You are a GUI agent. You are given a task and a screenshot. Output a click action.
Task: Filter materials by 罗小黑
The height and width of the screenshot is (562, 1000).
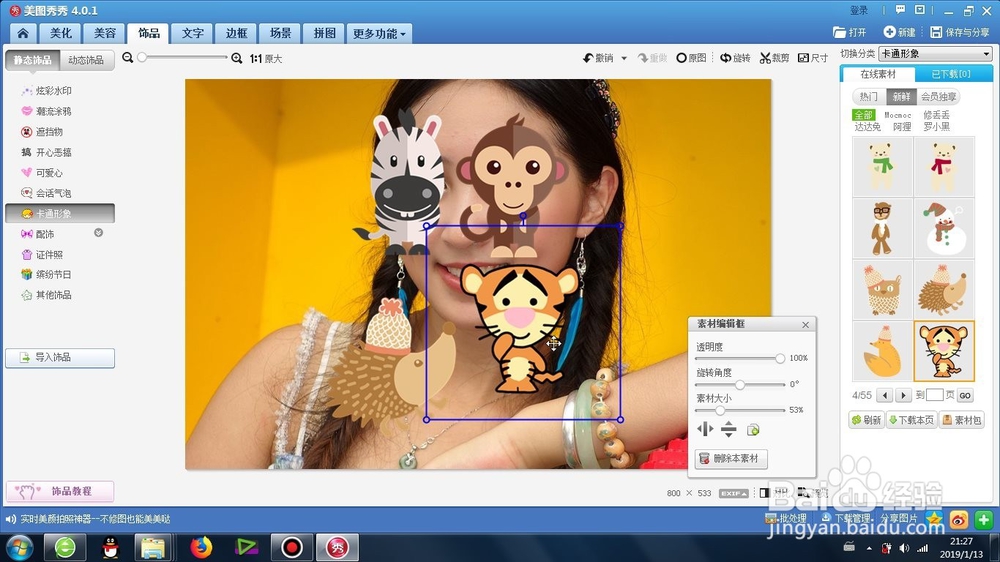coord(937,127)
